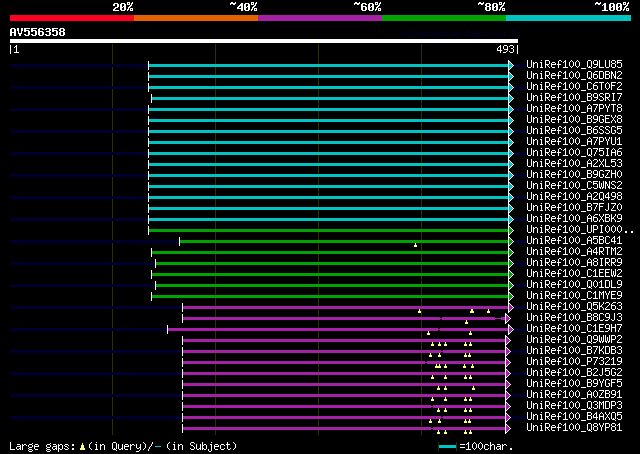This screenshot has width=640, height=454.
Task: Click the orange ~40% identity legend segment
Action: pyautogui.click(x=196, y=18)
